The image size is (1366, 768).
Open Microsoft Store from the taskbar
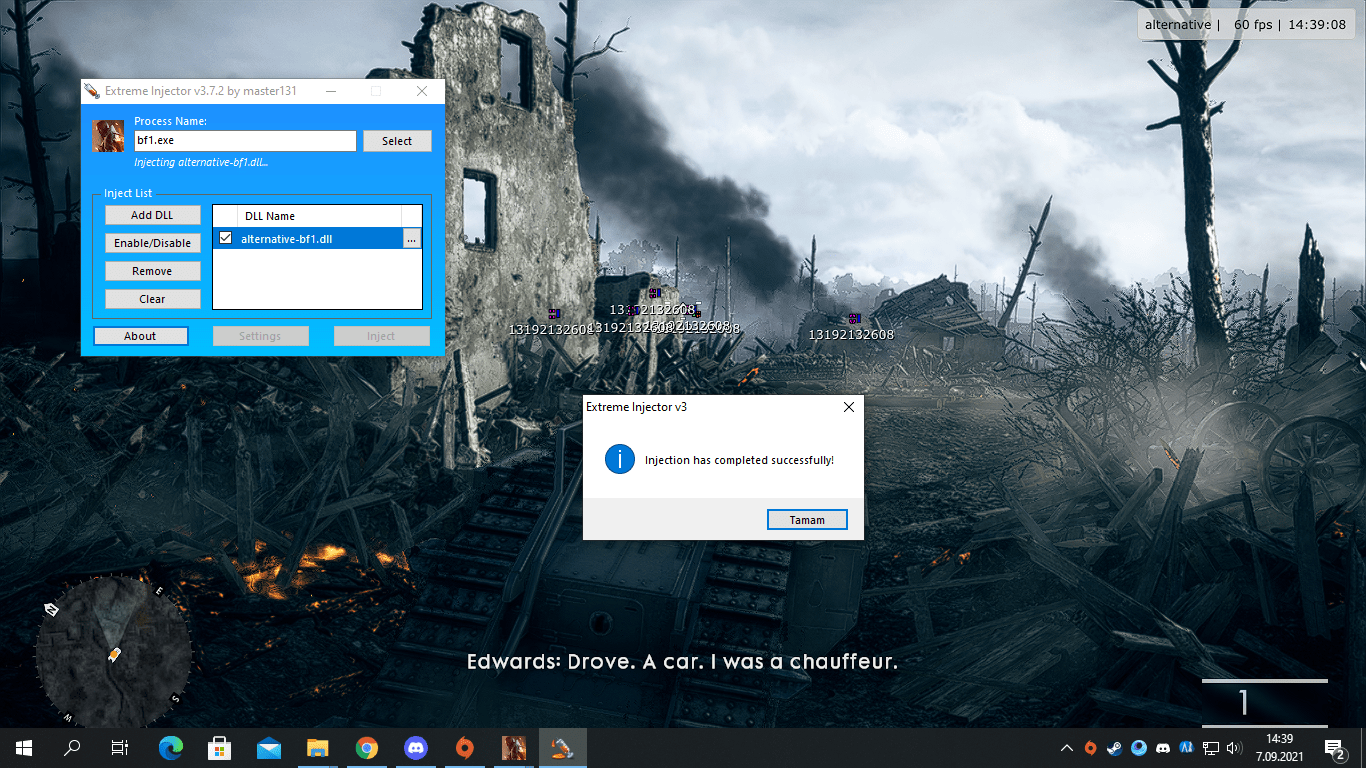(x=219, y=747)
